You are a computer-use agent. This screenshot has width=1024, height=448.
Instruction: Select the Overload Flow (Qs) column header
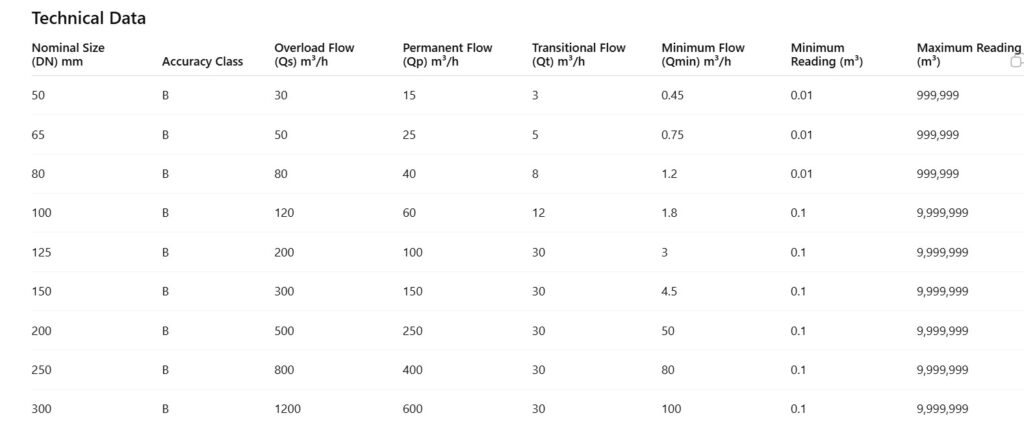(x=314, y=54)
